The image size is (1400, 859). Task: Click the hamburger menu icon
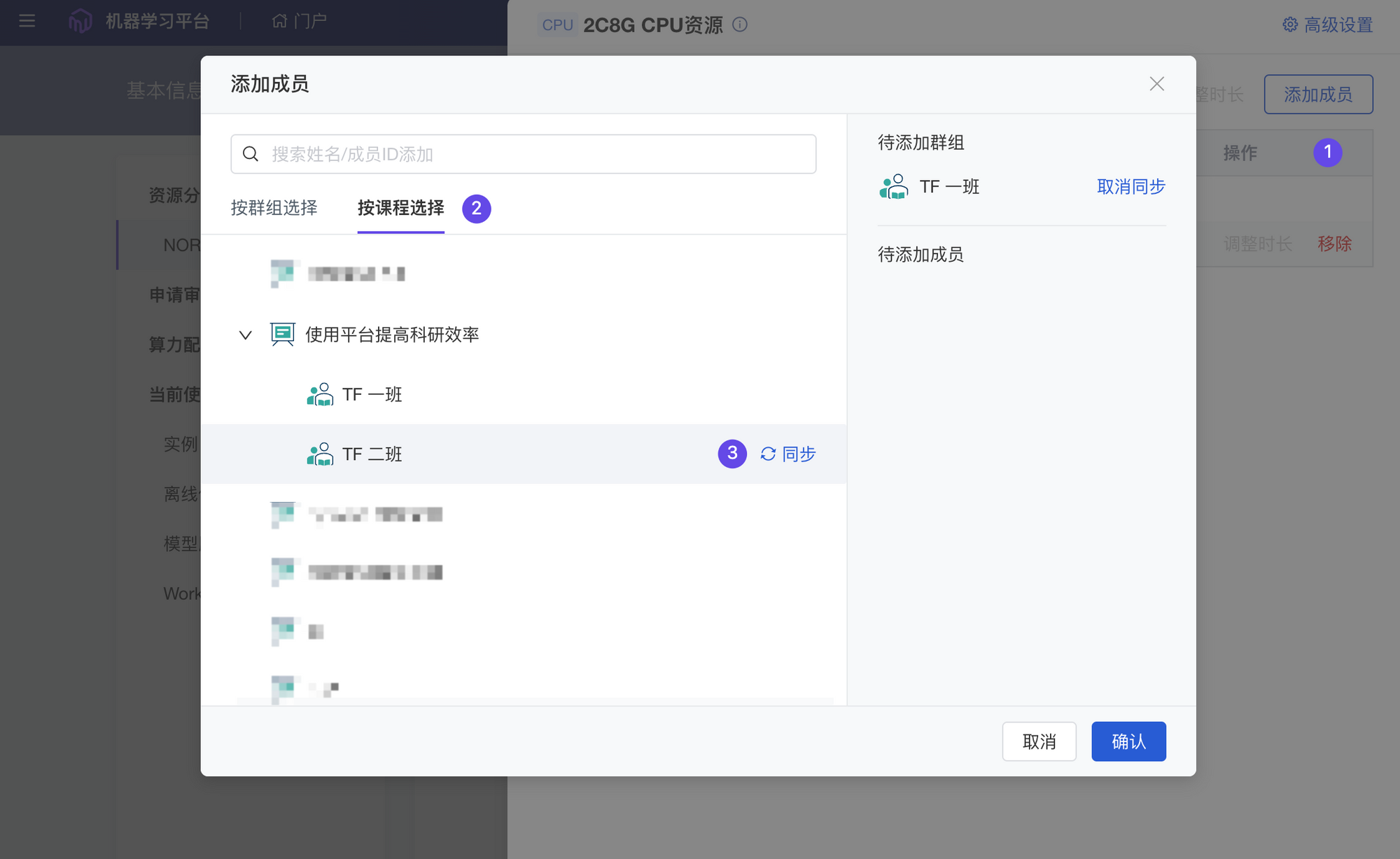coord(27,21)
